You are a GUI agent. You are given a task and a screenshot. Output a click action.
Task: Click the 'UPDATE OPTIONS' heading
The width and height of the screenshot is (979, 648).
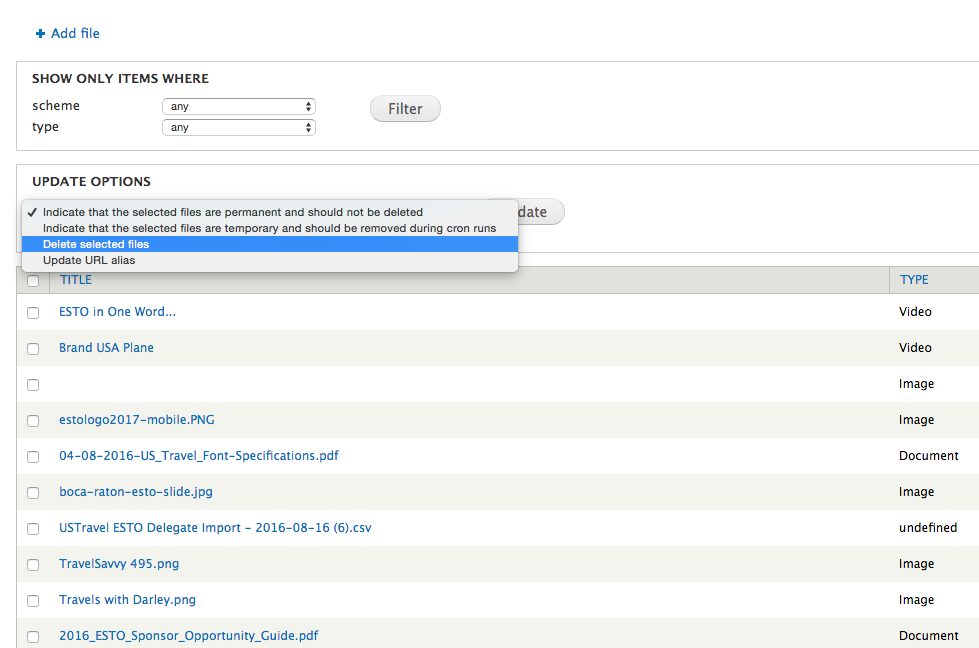pos(91,182)
